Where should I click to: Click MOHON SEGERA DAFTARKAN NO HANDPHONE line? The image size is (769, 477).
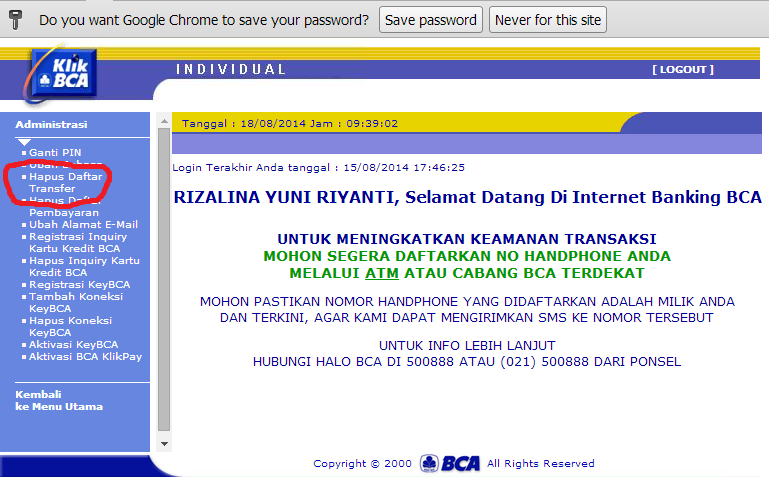[467, 256]
